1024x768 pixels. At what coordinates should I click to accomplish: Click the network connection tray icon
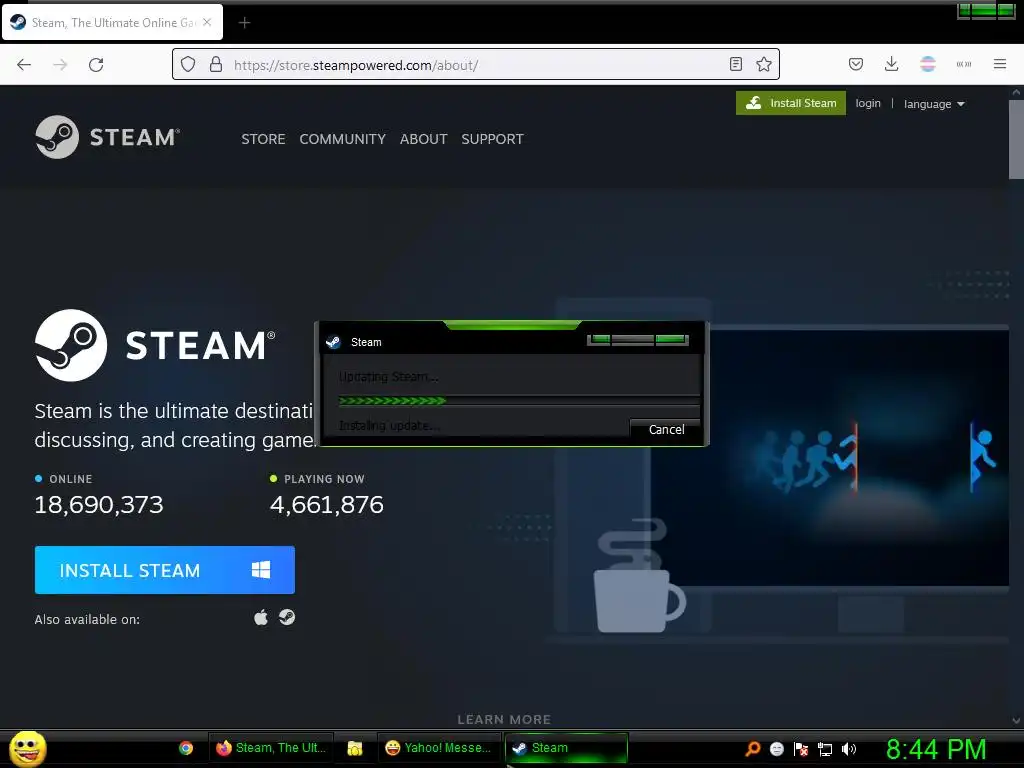click(x=825, y=749)
